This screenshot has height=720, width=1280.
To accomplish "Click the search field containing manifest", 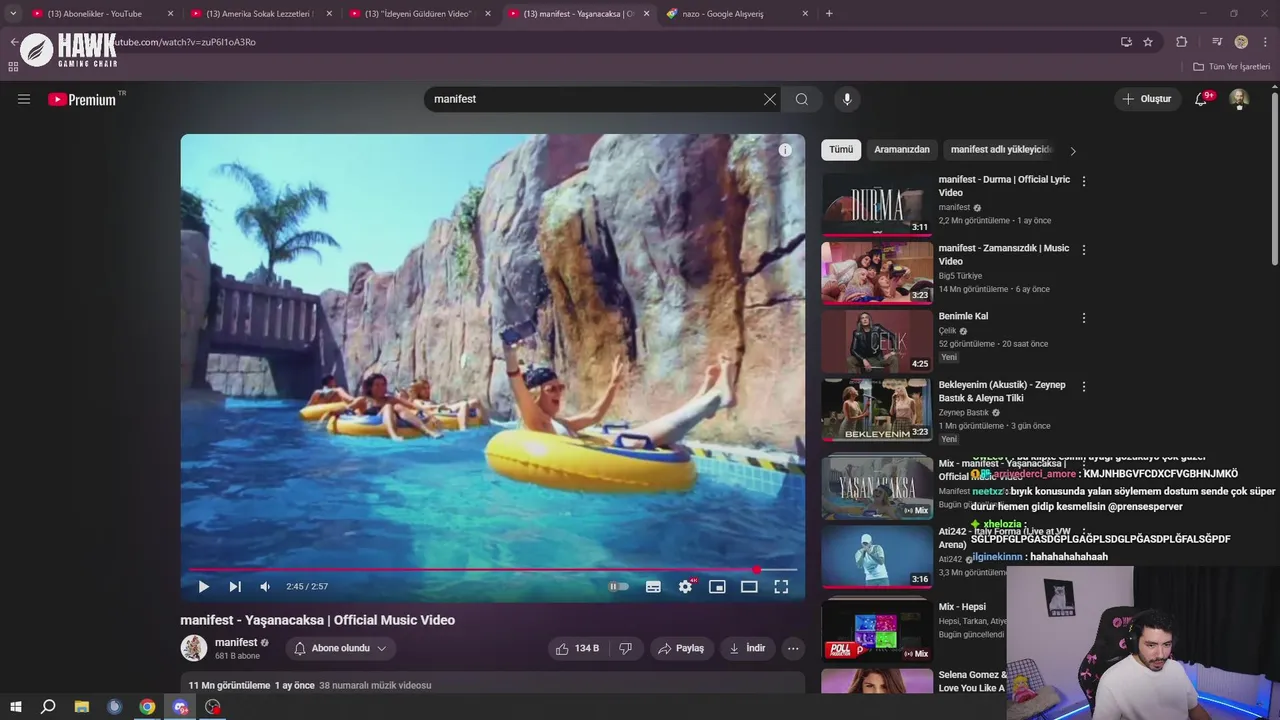I will pyautogui.click(x=594, y=99).
